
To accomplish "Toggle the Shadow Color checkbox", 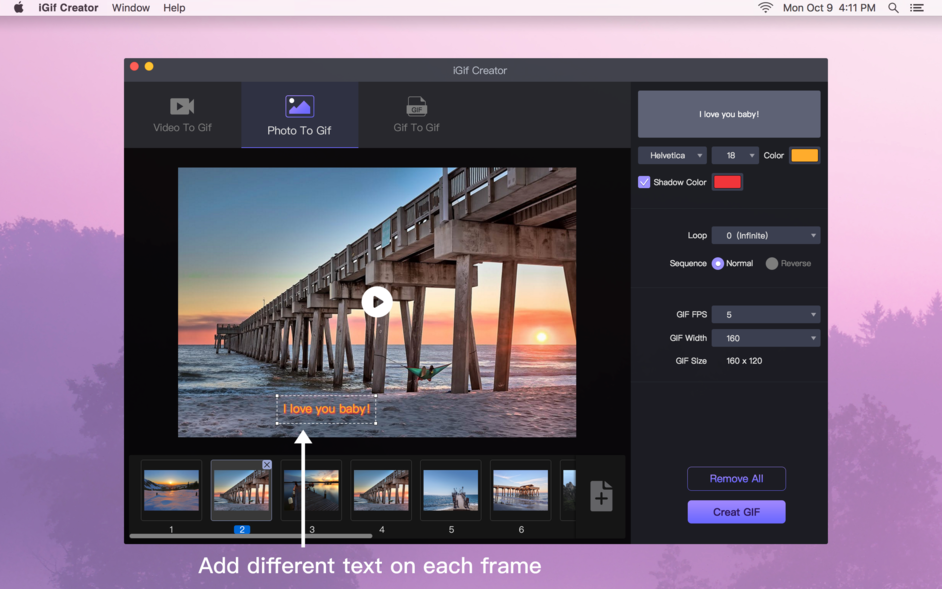I will (643, 182).
